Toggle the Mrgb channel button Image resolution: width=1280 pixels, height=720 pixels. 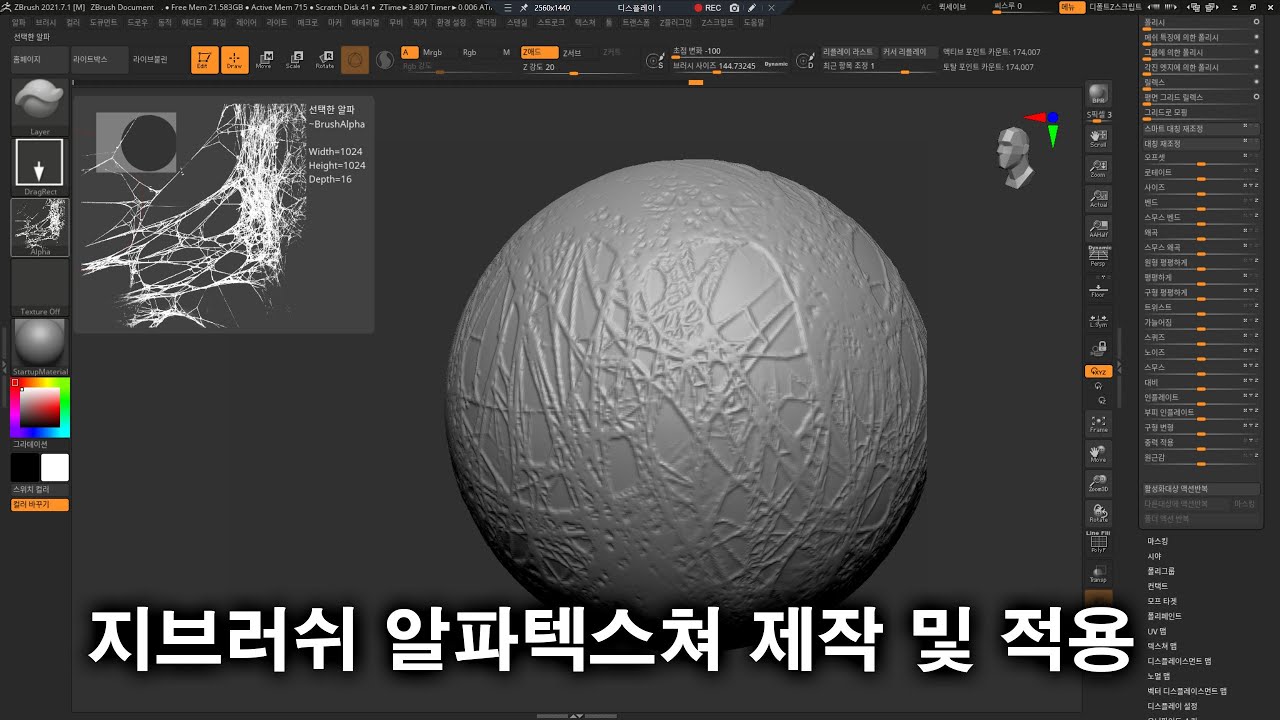point(432,52)
